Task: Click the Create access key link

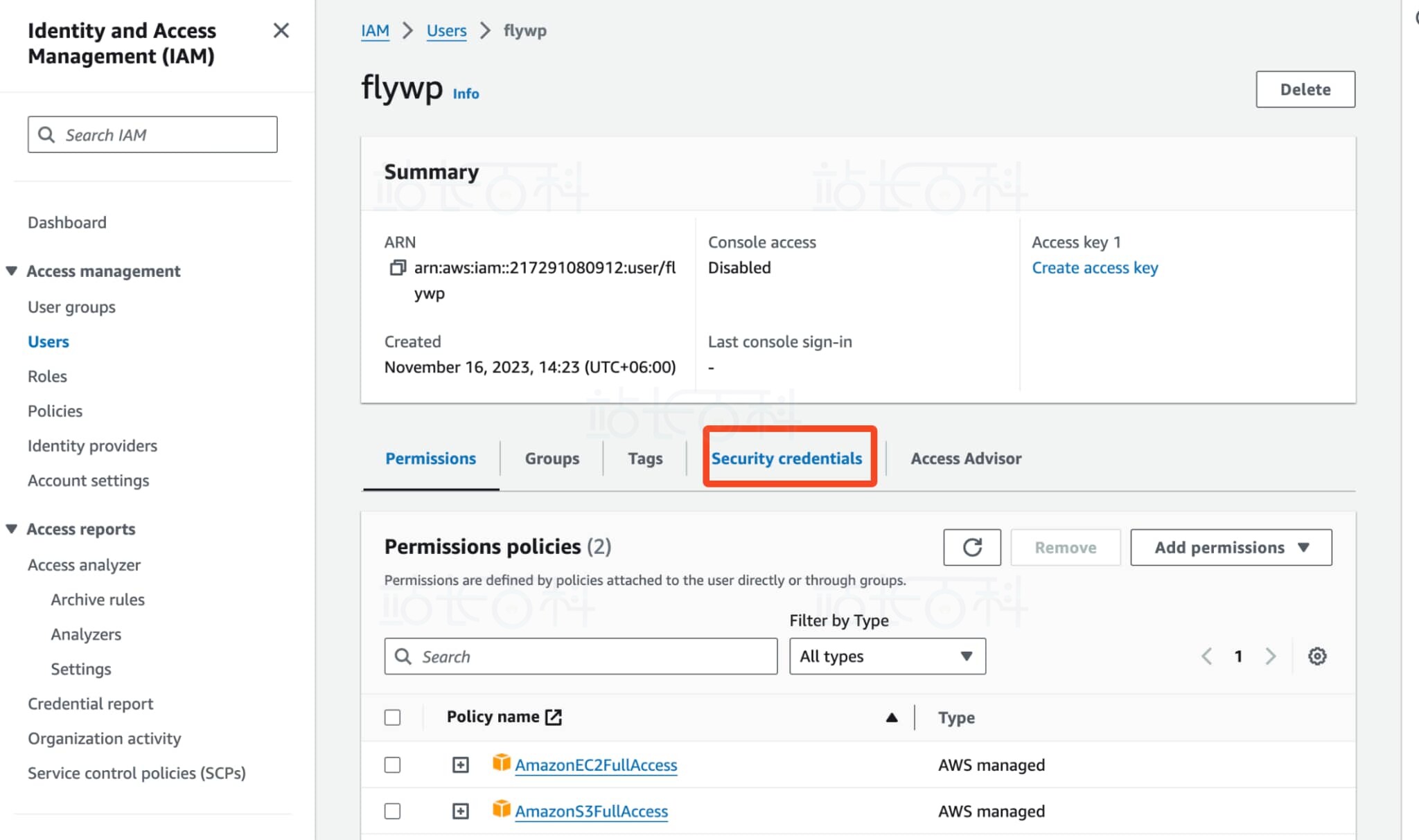Action: 1094,268
